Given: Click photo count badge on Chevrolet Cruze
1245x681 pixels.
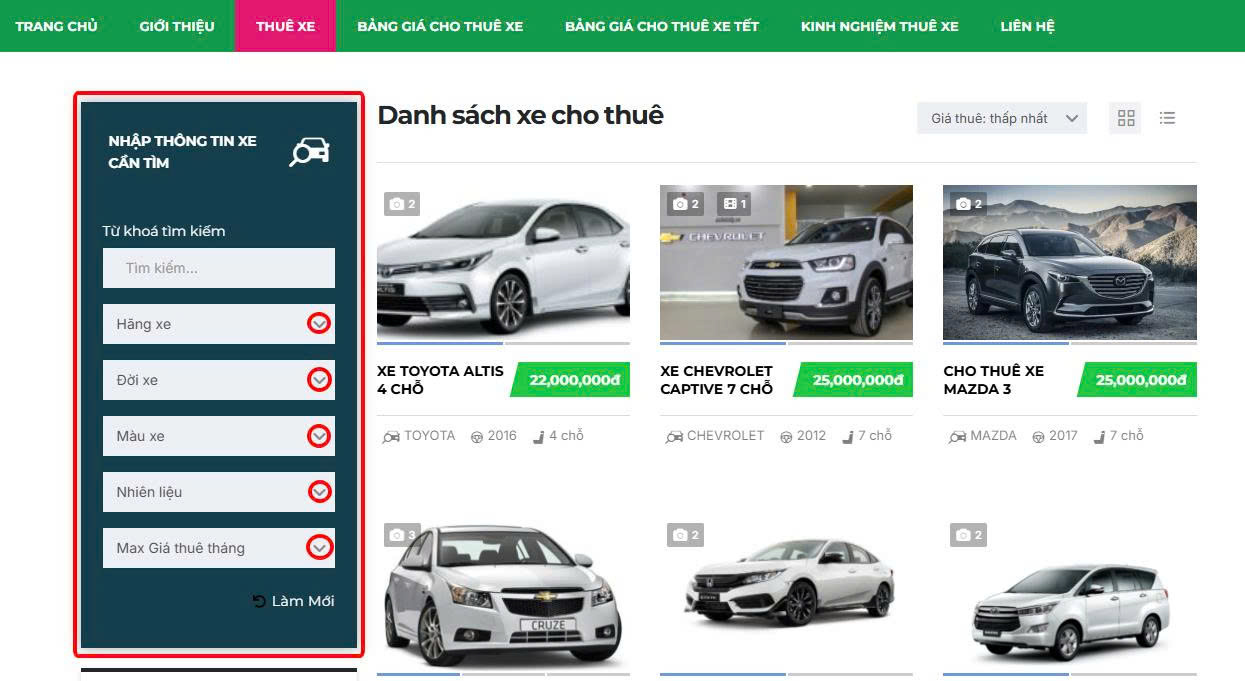Looking at the screenshot, I should click(401, 535).
